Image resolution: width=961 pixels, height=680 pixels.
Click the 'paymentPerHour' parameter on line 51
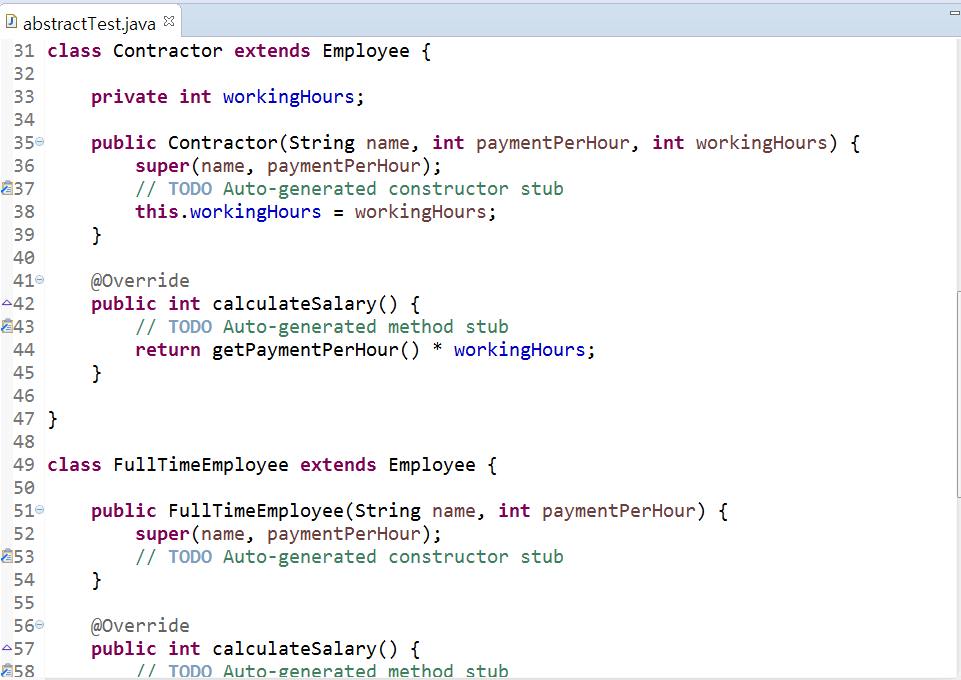(619, 511)
